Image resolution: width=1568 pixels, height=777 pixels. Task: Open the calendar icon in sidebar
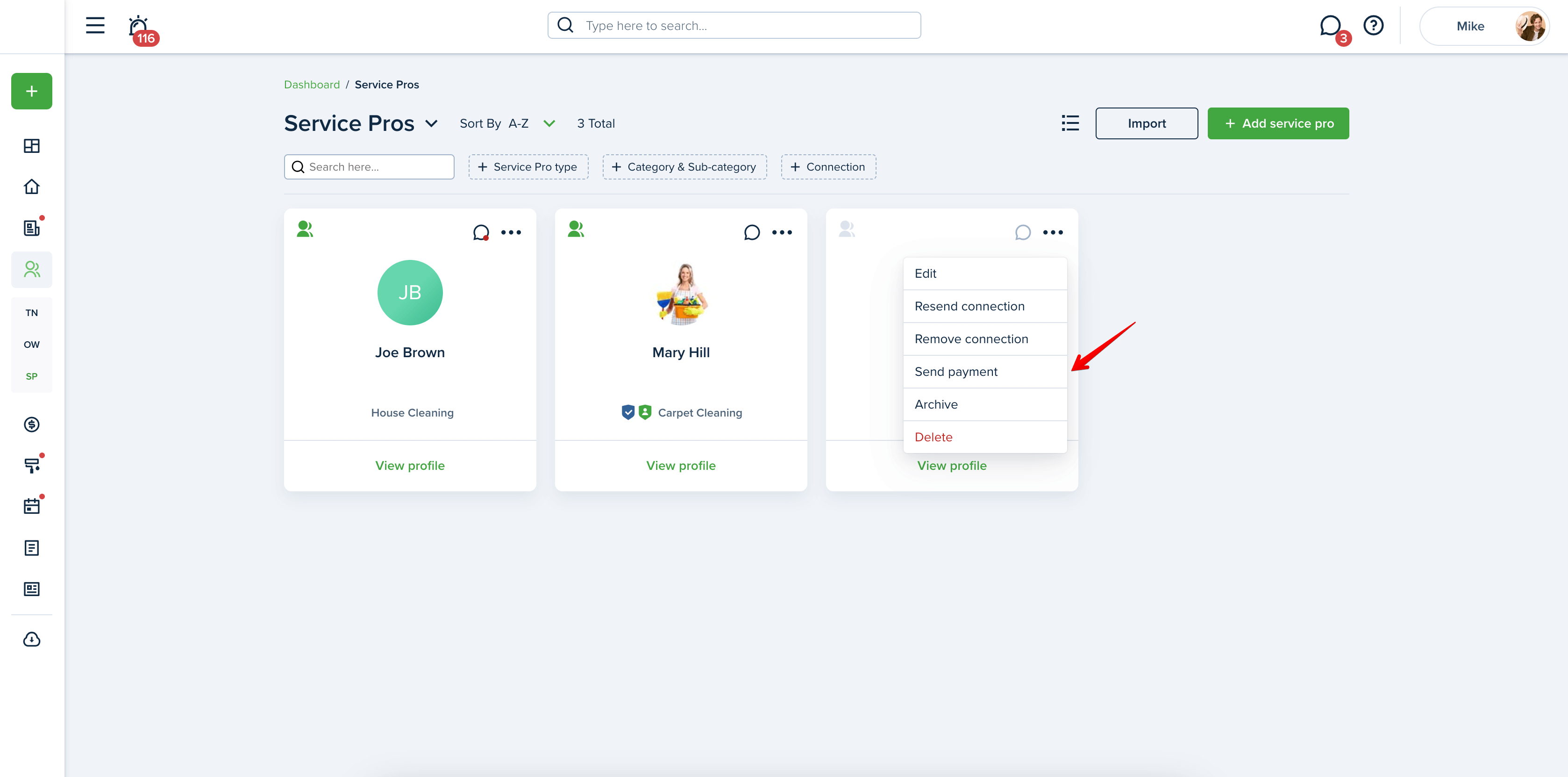coord(32,507)
